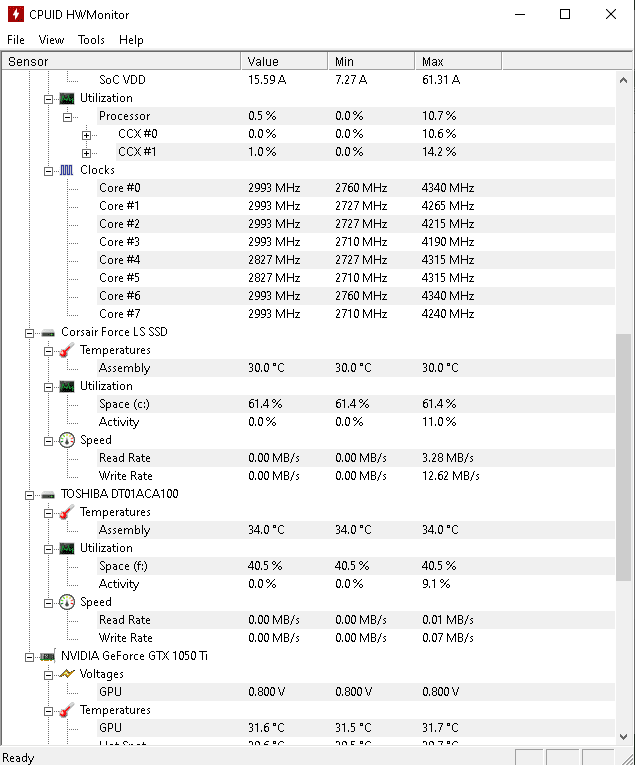Open the Help menu
Viewport: 635px width, 765px height.
tap(131, 40)
